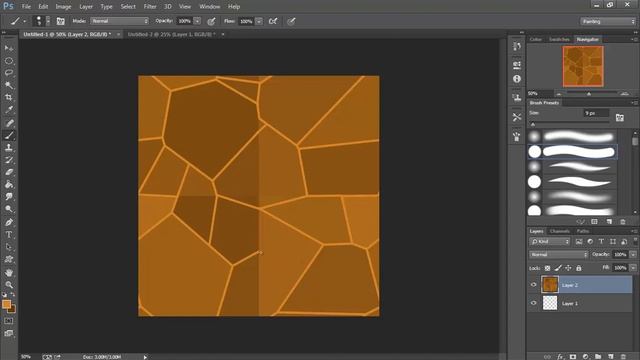Select the Custom Shape tool

pyautogui.click(x=9, y=259)
